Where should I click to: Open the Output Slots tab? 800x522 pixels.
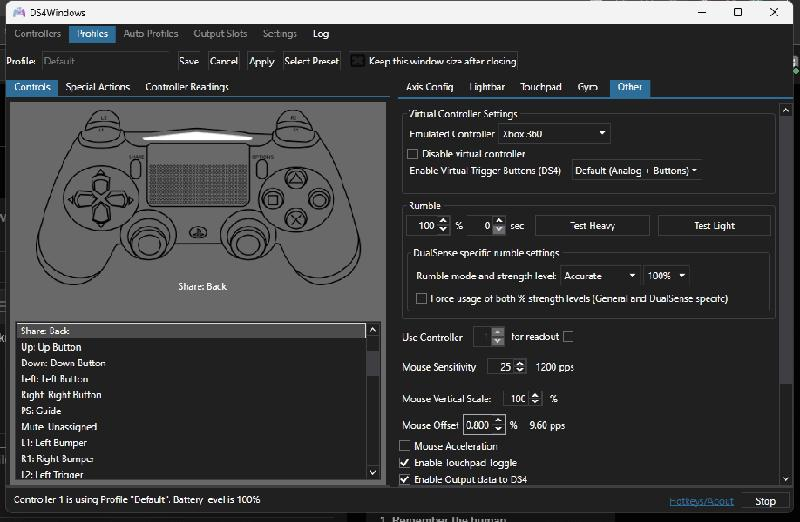(x=220, y=34)
